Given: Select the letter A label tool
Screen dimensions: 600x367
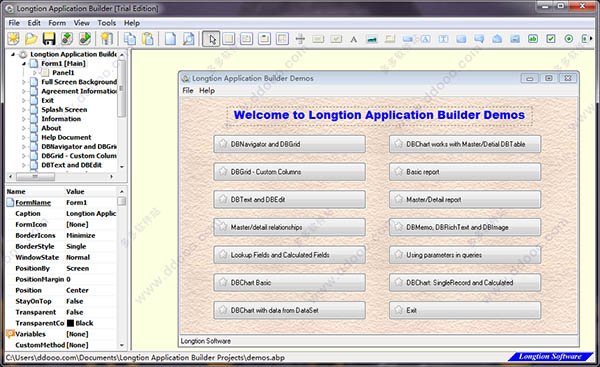Looking at the screenshot, I should tap(354, 39).
